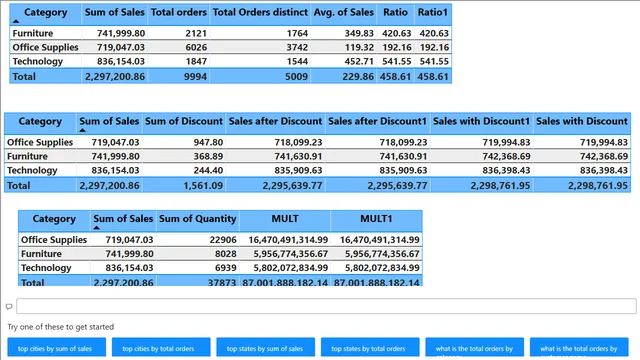Click the Sum of Quantity column header
The image size is (640, 360).
point(198,219)
